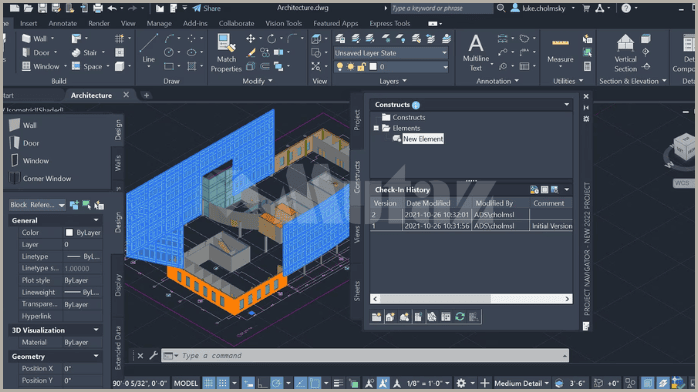The width and height of the screenshot is (698, 392).
Task: Open the Multiline Text tool
Action: pyautogui.click(x=476, y=53)
